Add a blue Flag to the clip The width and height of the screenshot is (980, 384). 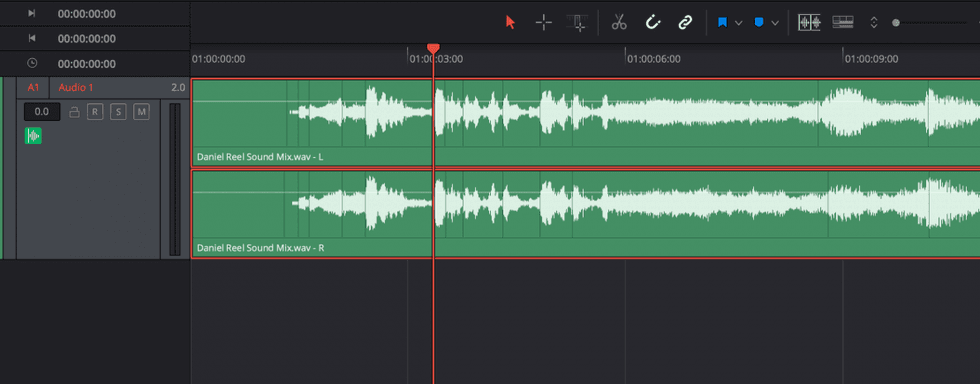click(722, 23)
